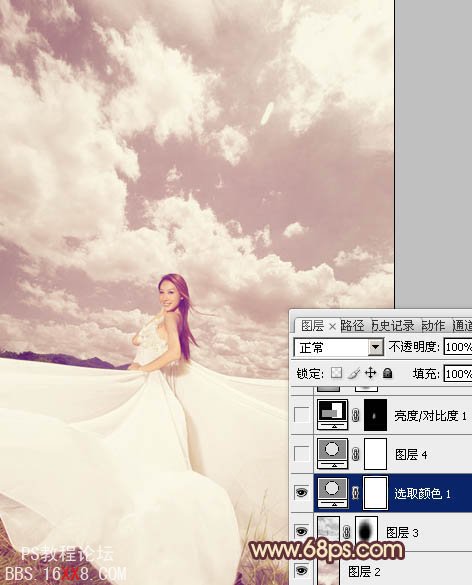
Task: Switch to the 动作 tab
Action: point(433,326)
